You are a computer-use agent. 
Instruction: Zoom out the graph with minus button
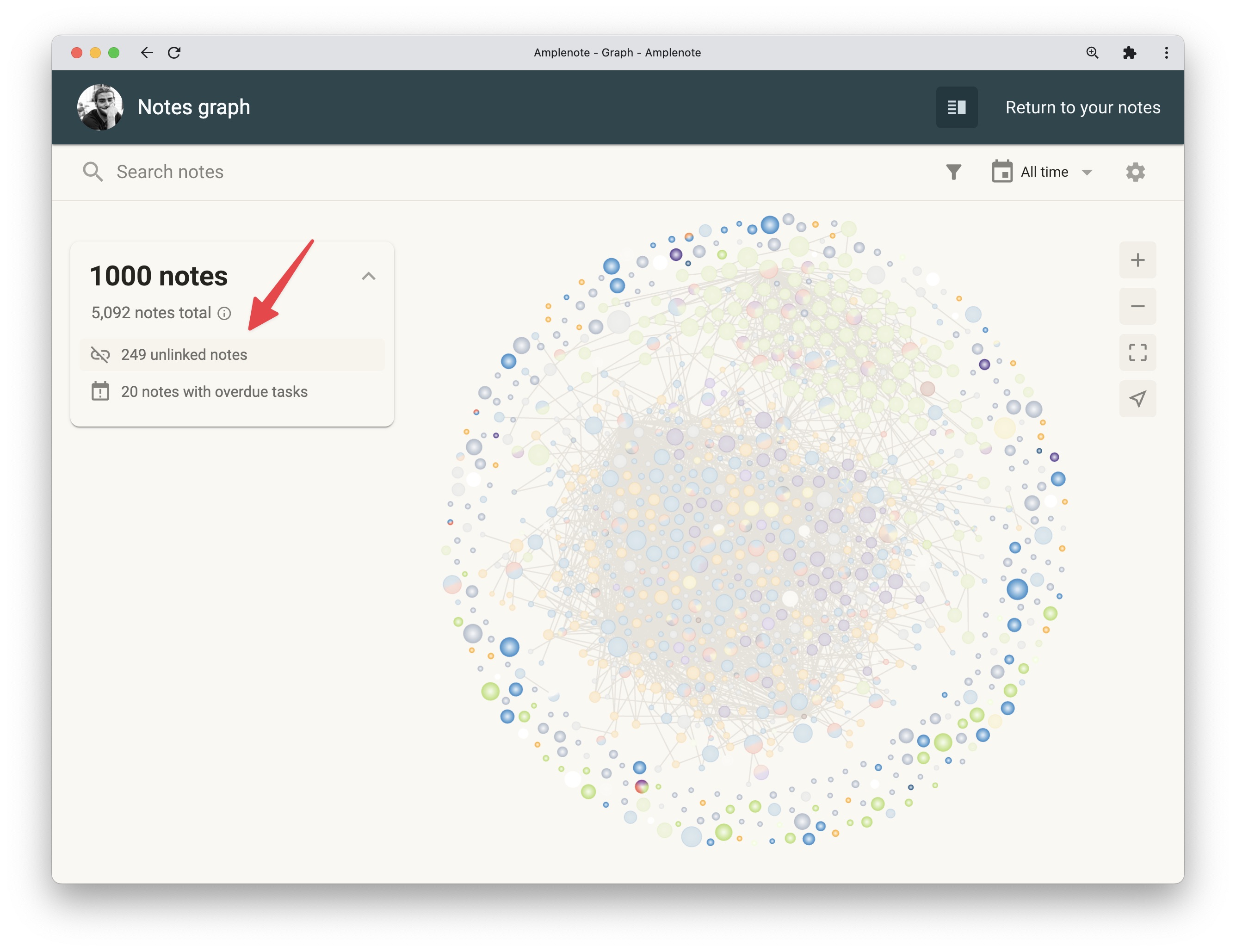[1137, 307]
